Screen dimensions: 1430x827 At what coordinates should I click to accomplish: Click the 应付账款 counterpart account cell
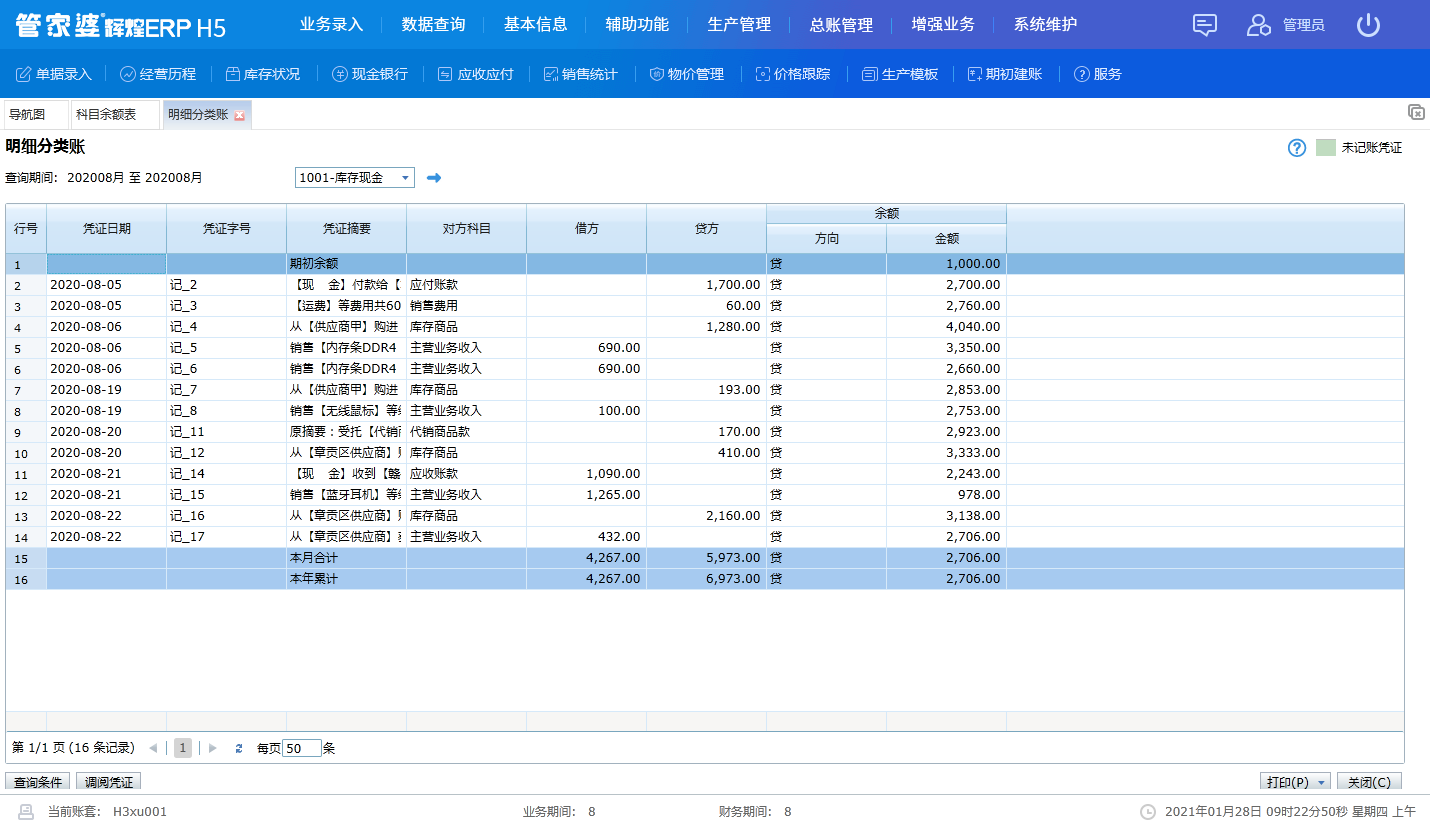467,285
